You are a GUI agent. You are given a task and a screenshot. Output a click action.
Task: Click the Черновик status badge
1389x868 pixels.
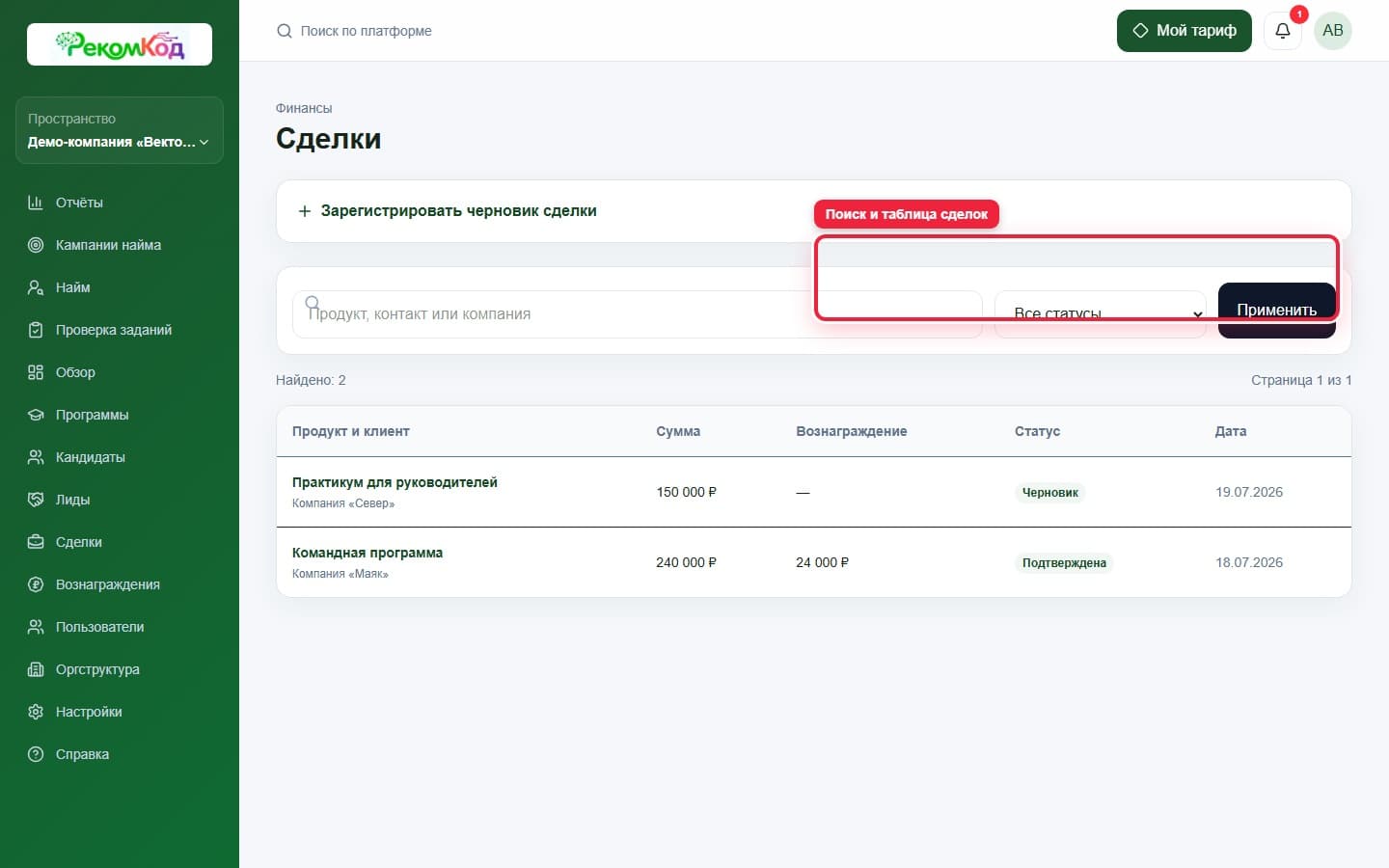point(1050,493)
